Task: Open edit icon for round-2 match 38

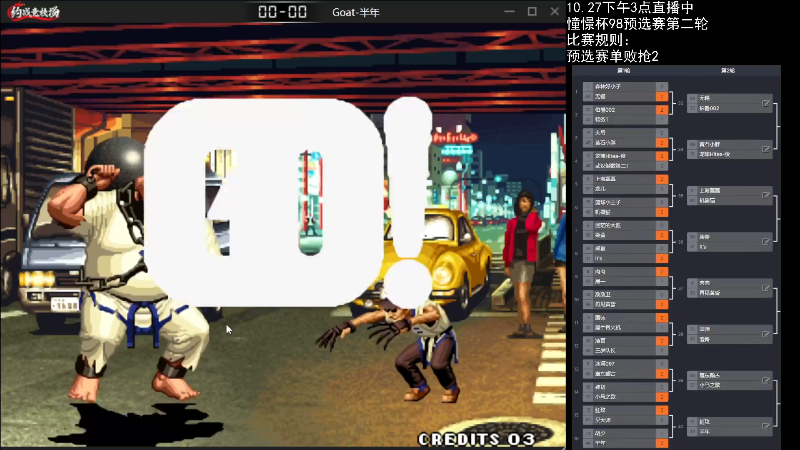Action: click(766, 334)
